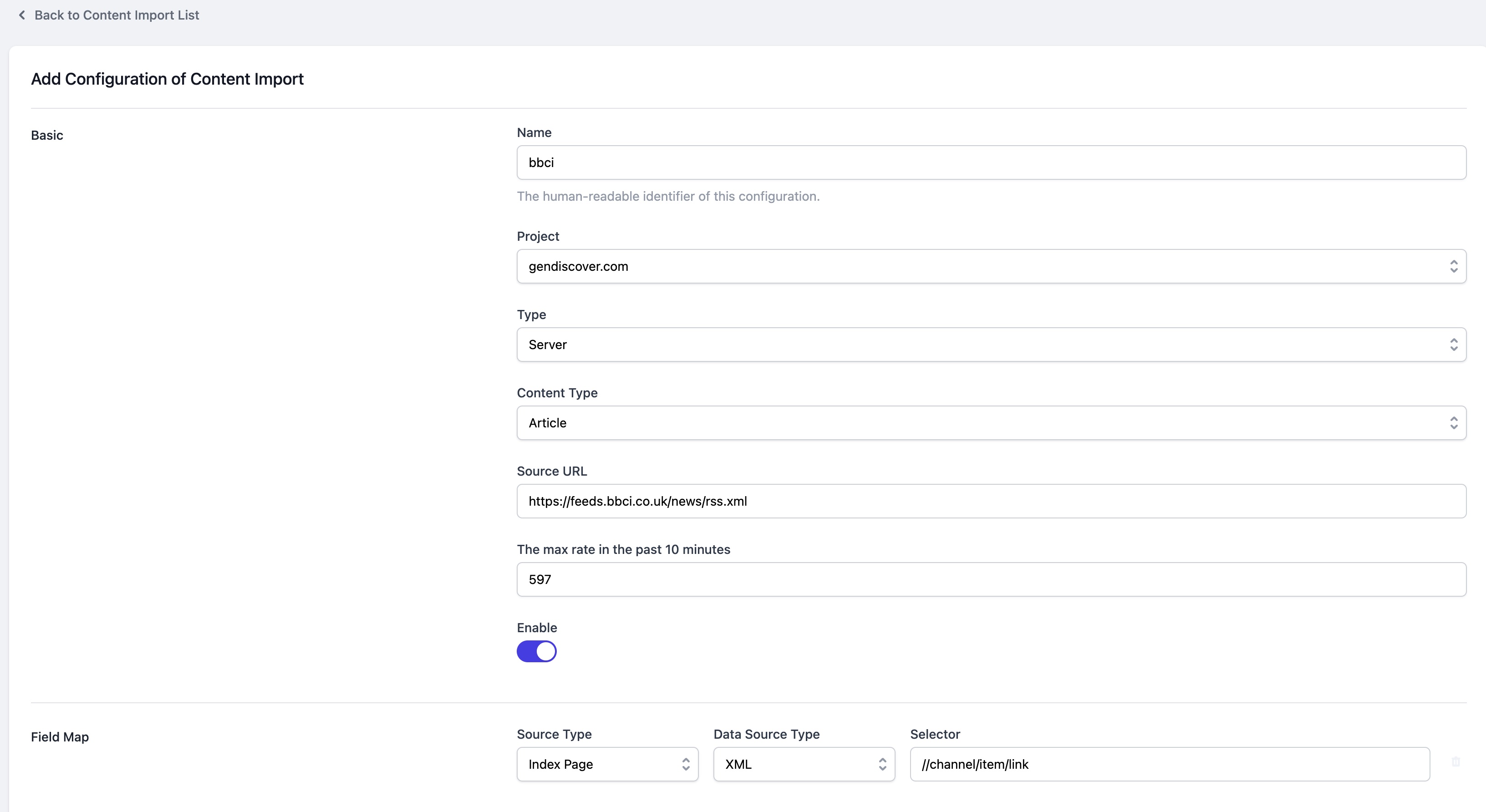The height and width of the screenshot is (812, 1486).
Task: Click the Add Configuration of Content Import heading
Action: pyautogui.click(x=167, y=79)
